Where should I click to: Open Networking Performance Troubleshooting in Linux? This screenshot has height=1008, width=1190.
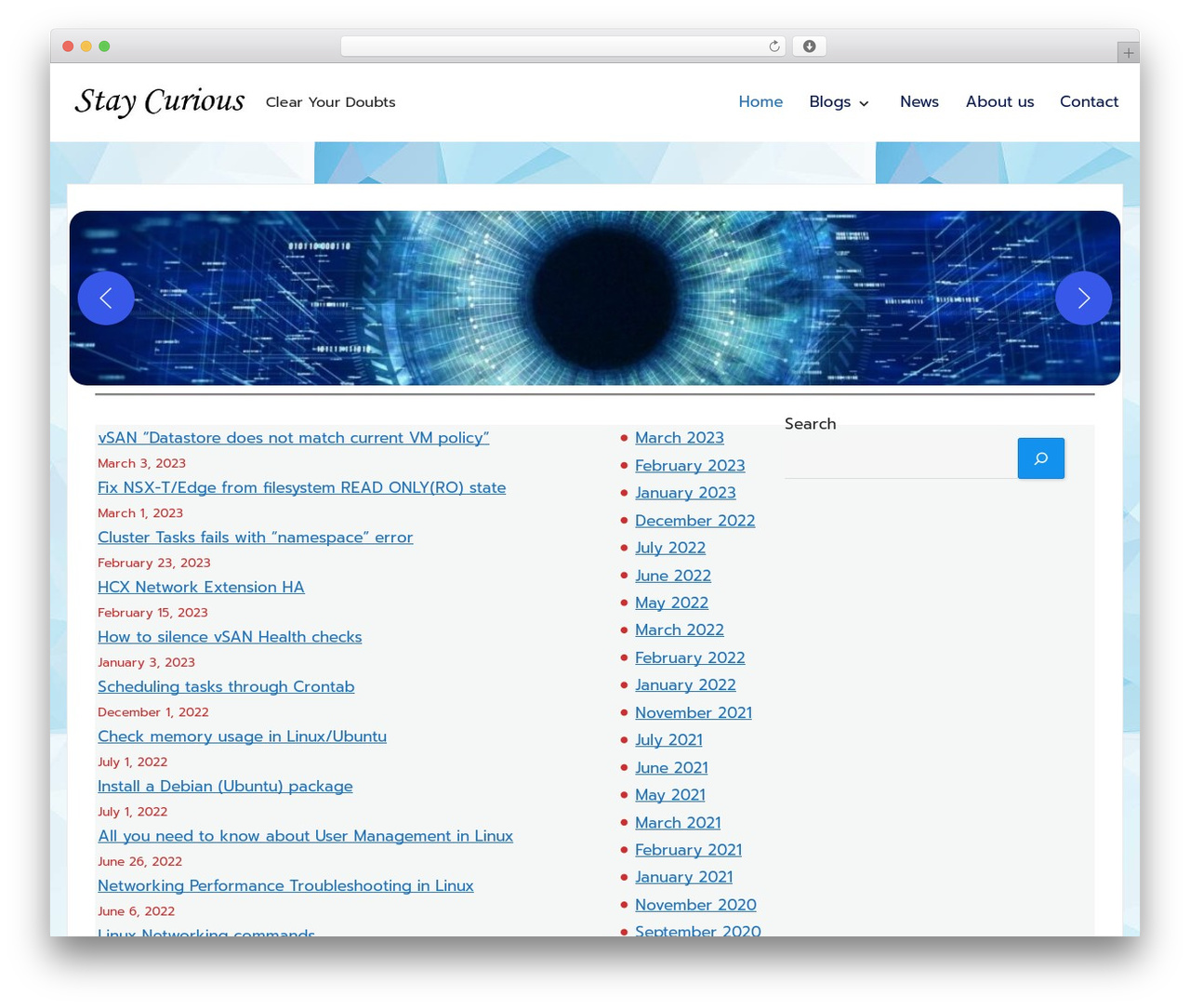285,886
